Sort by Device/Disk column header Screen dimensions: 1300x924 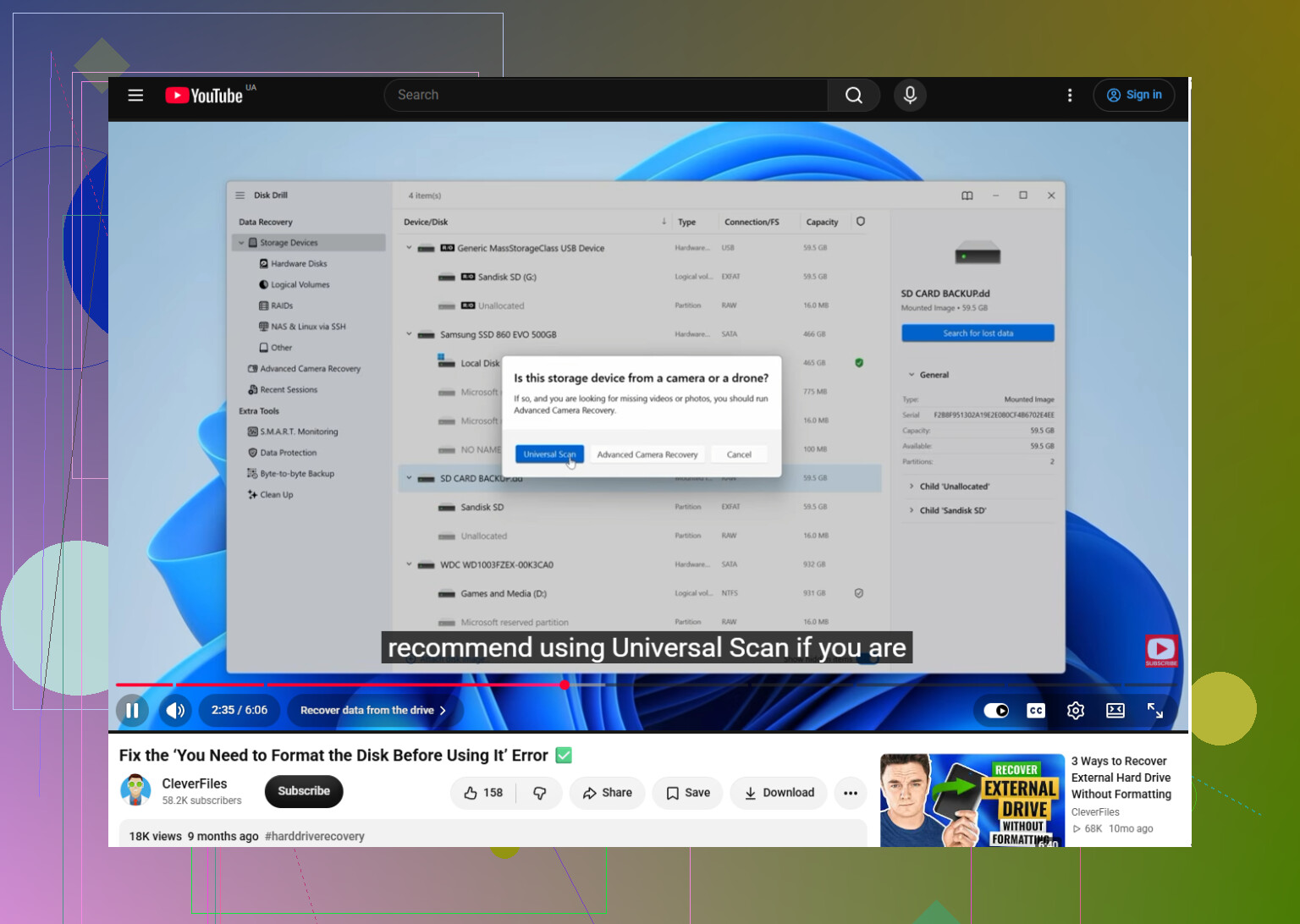[x=426, y=223]
